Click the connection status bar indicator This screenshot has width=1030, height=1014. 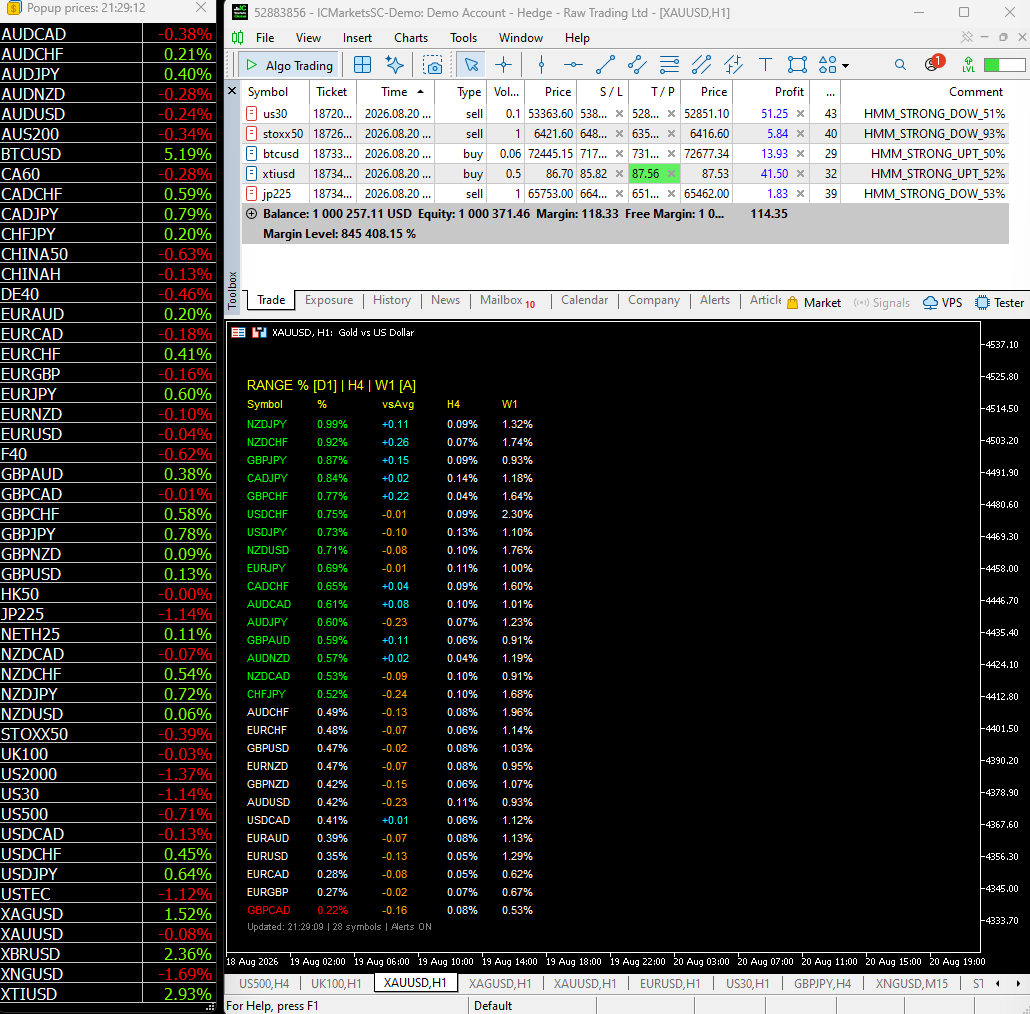point(1004,65)
